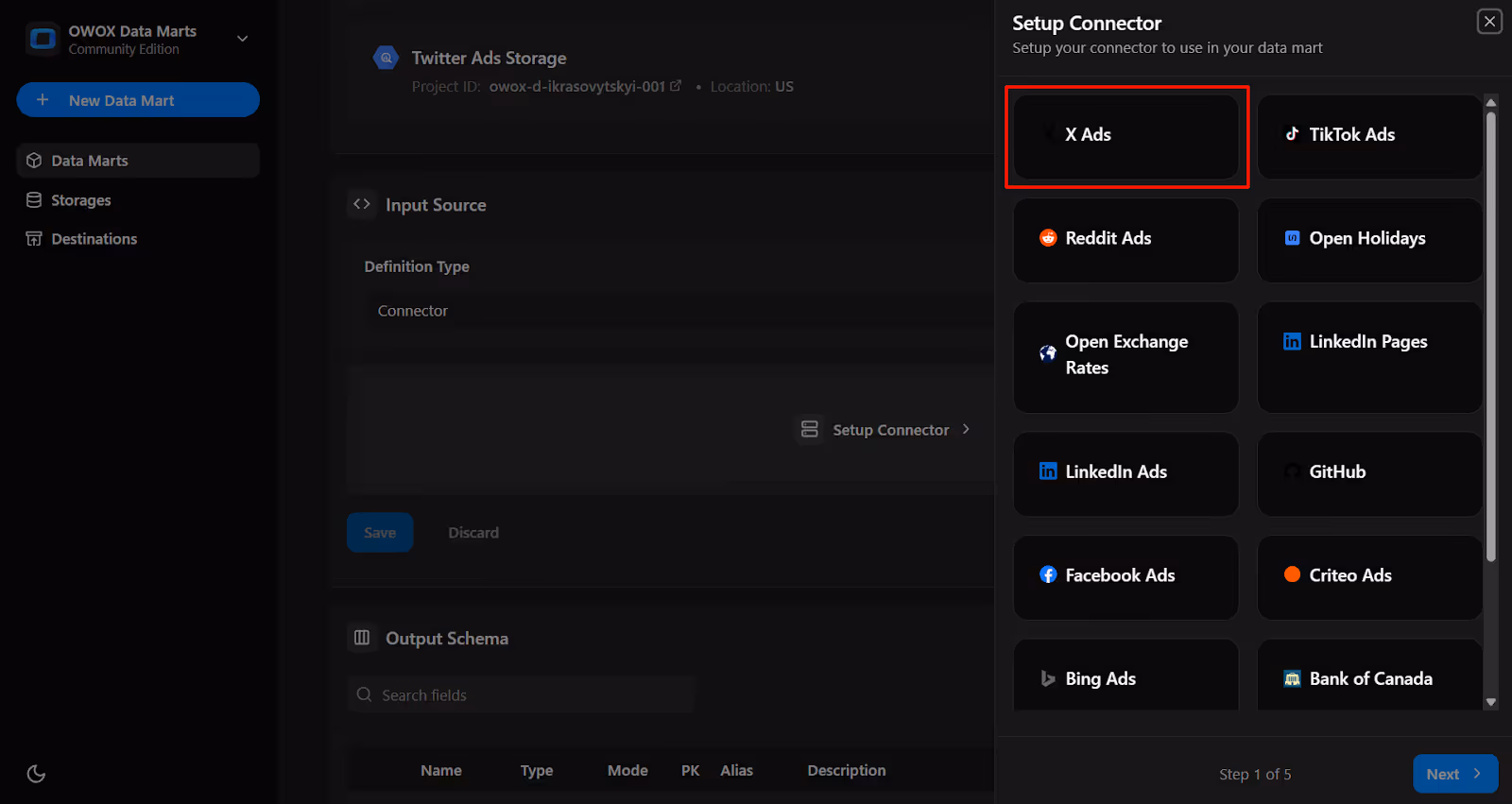The height and width of the screenshot is (804, 1512).
Task: Click the Storages database icon
Action: [x=34, y=200]
